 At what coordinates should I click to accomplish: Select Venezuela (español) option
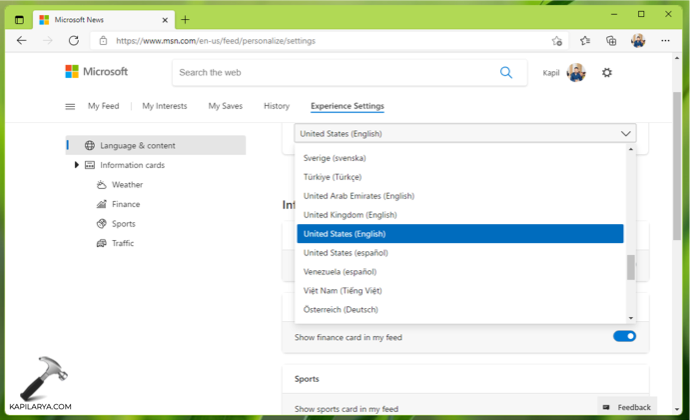[x=338, y=271]
